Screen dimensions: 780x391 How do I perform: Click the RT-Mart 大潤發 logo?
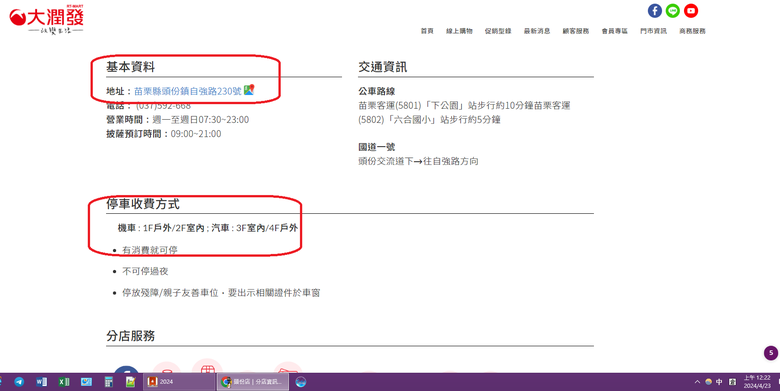click(47, 19)
